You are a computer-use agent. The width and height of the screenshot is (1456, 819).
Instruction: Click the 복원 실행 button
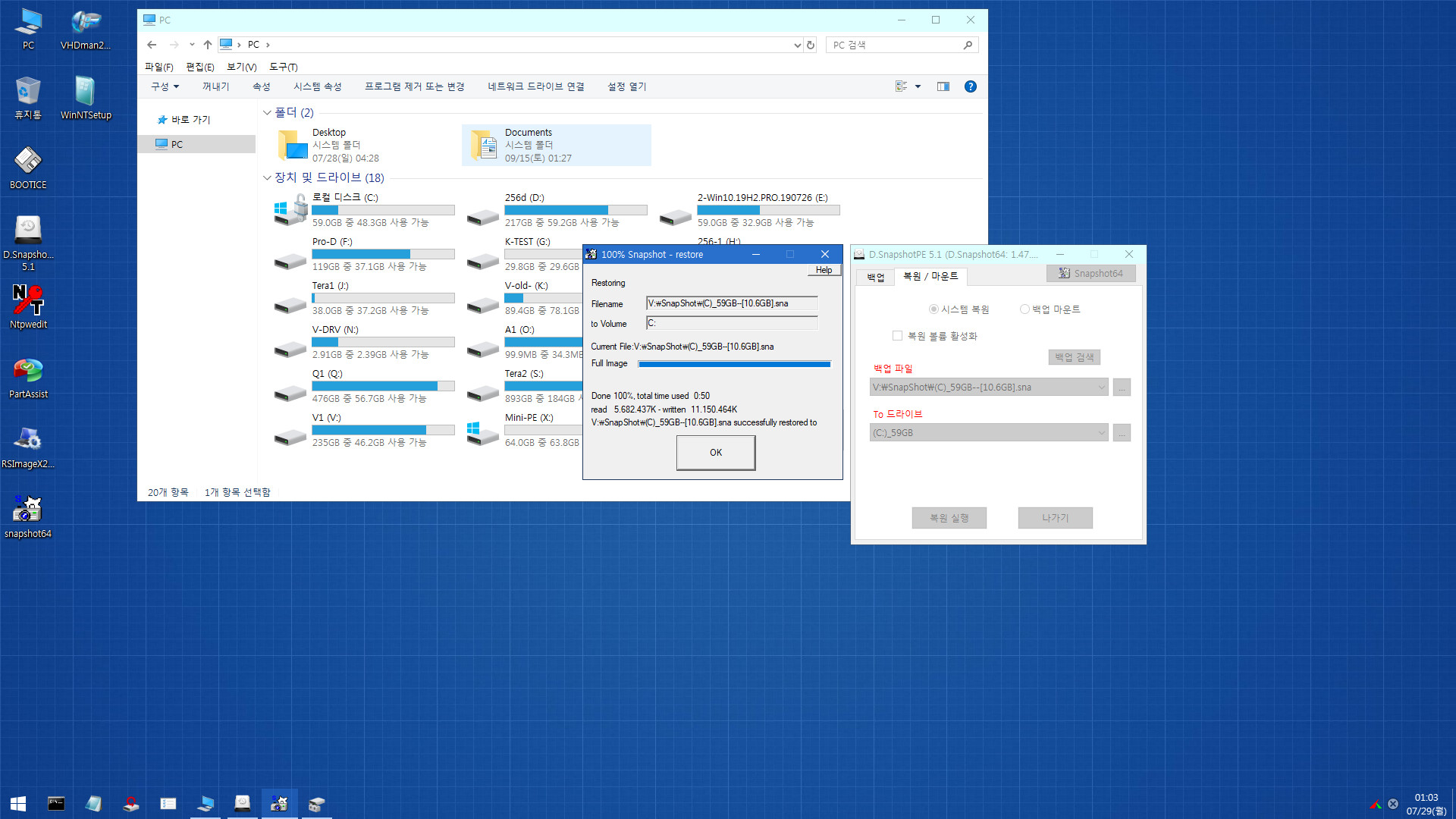(948, 517)
